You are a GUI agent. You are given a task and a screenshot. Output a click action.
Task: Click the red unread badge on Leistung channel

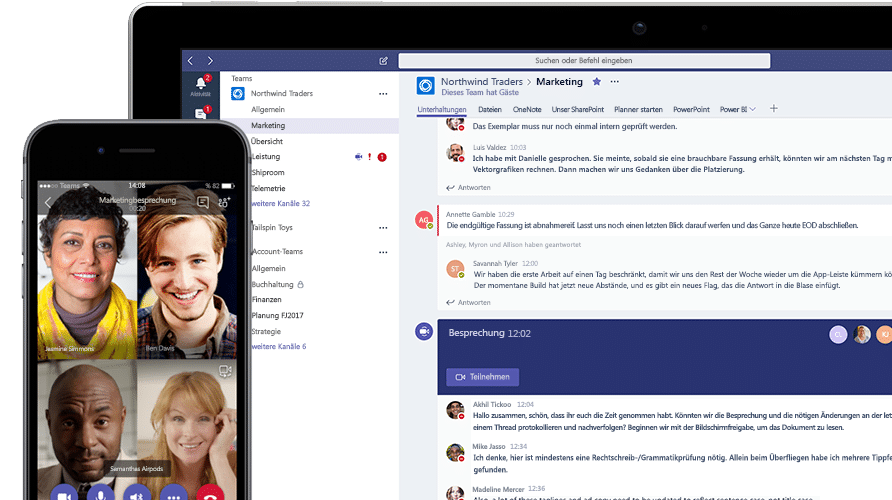[x=382, y=157]
